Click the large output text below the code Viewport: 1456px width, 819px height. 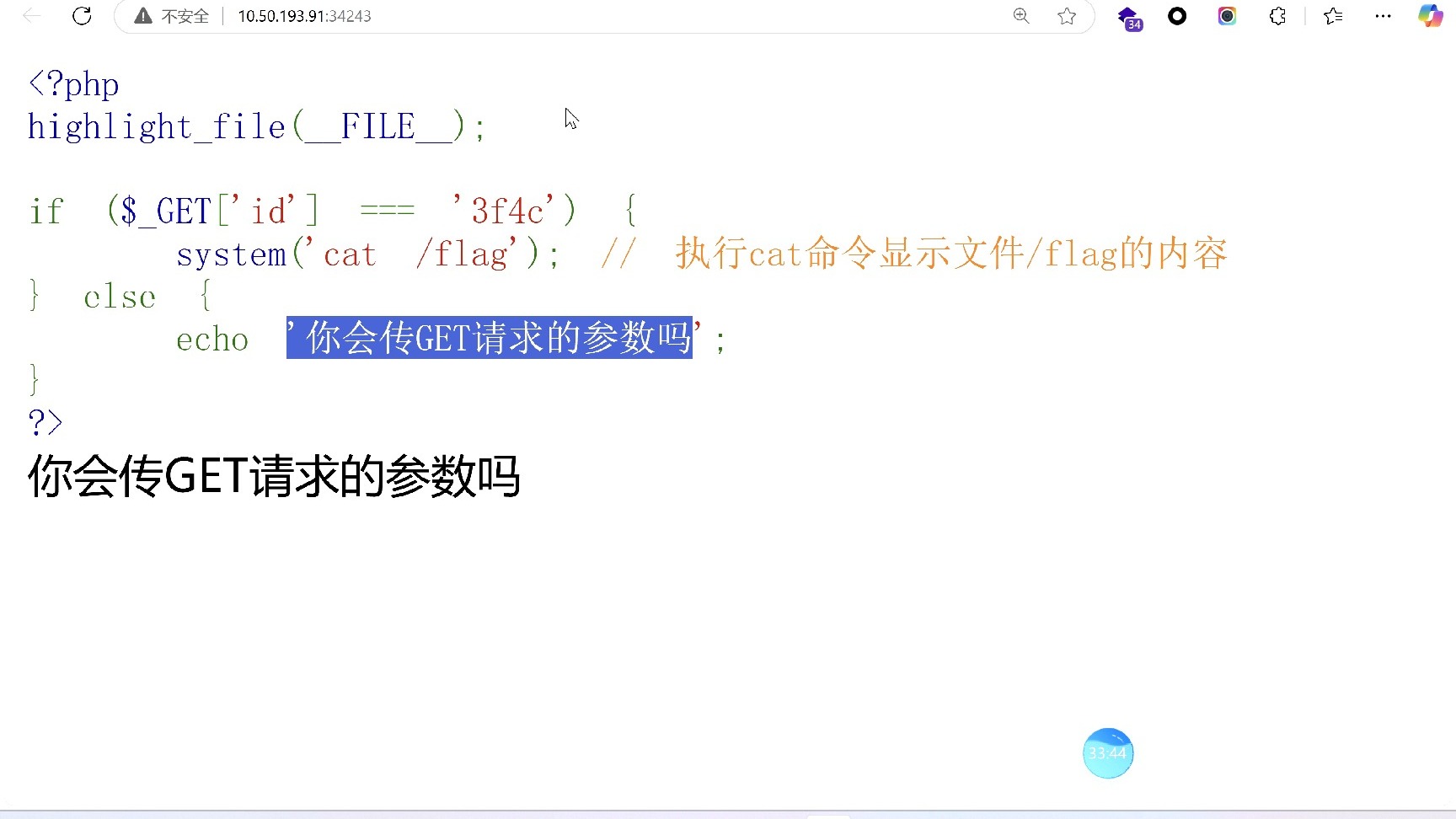[274, 477]
